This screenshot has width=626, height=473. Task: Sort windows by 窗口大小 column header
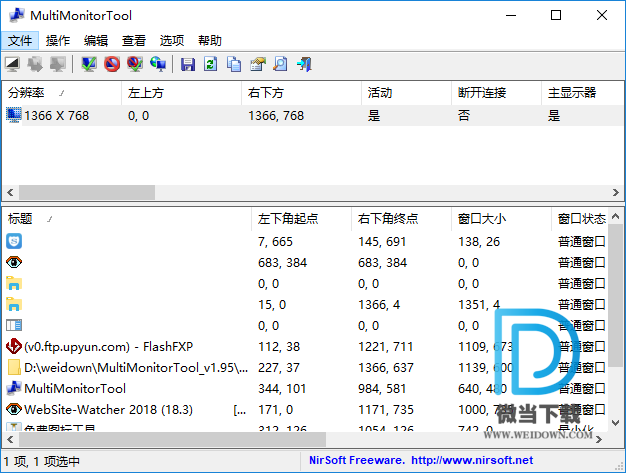501,219
